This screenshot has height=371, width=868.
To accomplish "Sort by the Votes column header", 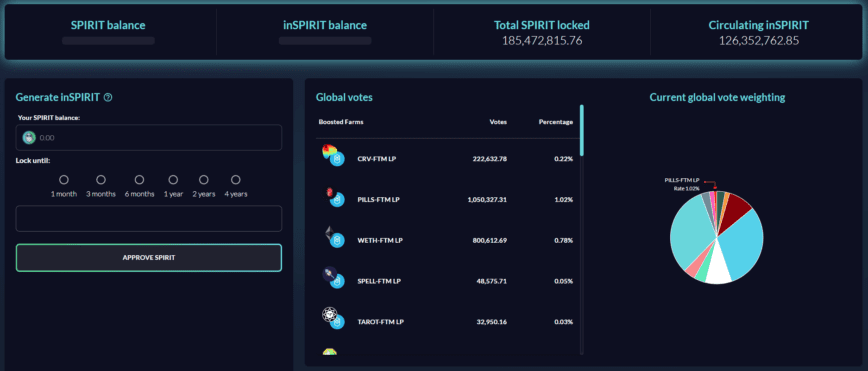I will [498, 122].
